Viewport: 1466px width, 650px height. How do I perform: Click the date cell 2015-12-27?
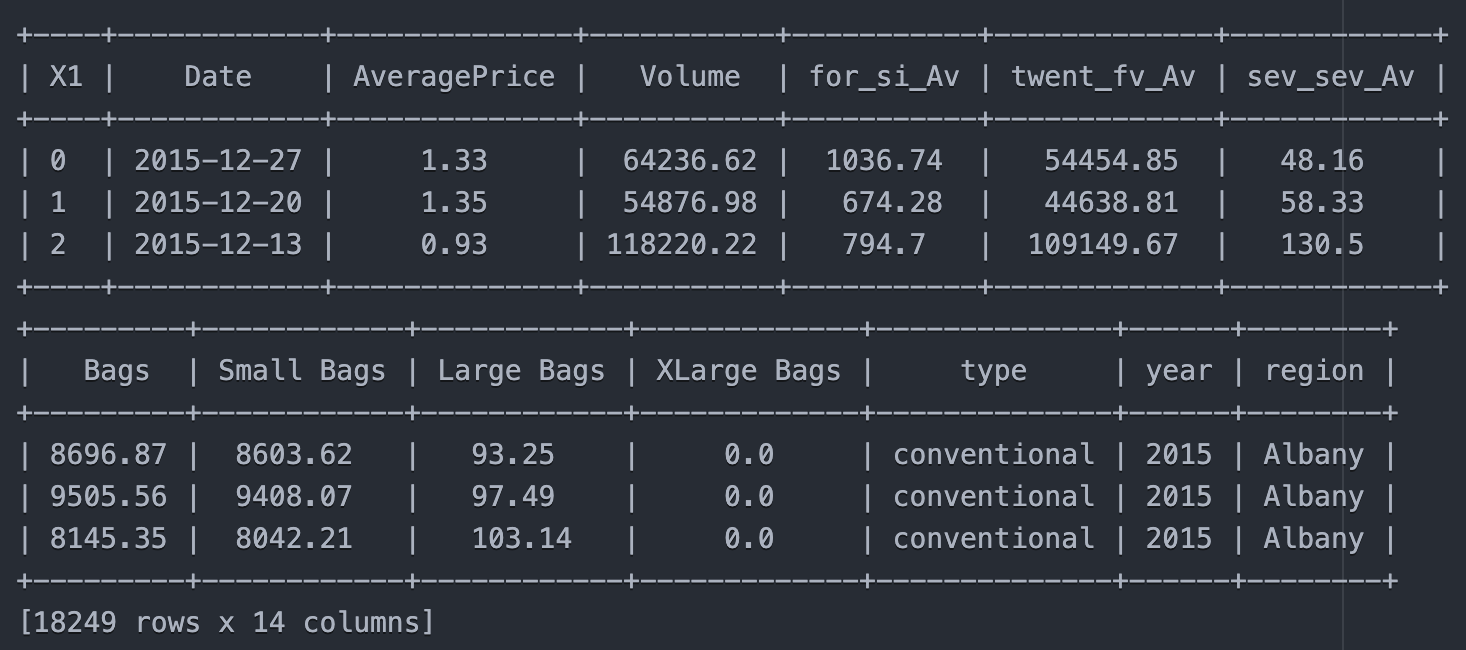tap(218, 161)
